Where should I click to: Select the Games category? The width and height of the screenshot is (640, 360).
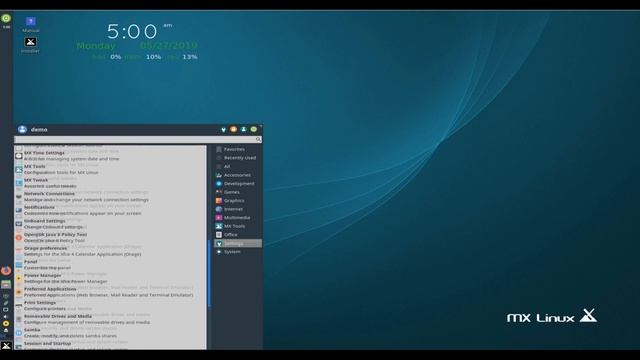point(238,192)
